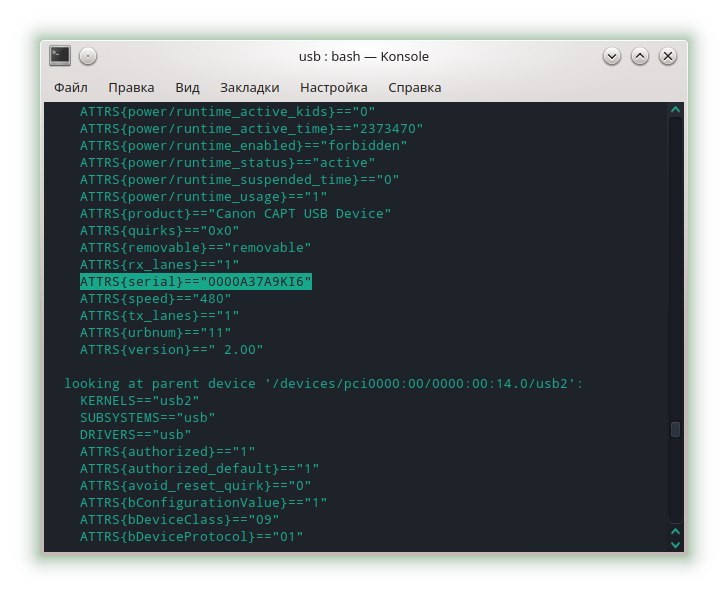The width and height of the screenshot is (728, 596).
Task: Click the highlighted ATTRS{serial} line
Action: [x=195, y=281]
